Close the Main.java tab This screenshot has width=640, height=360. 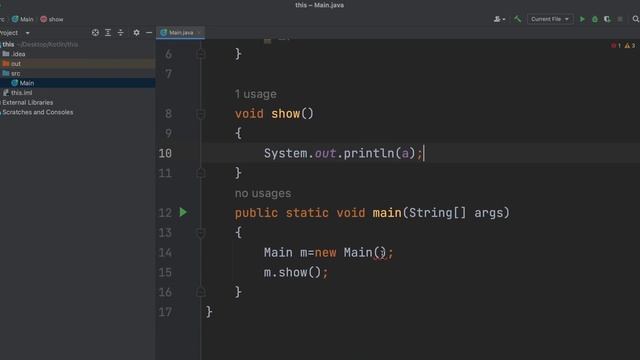click(x=199, y=33)
